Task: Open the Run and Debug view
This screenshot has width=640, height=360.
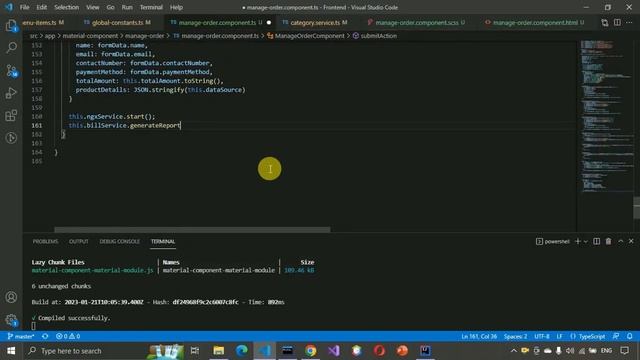Action: 11,93
